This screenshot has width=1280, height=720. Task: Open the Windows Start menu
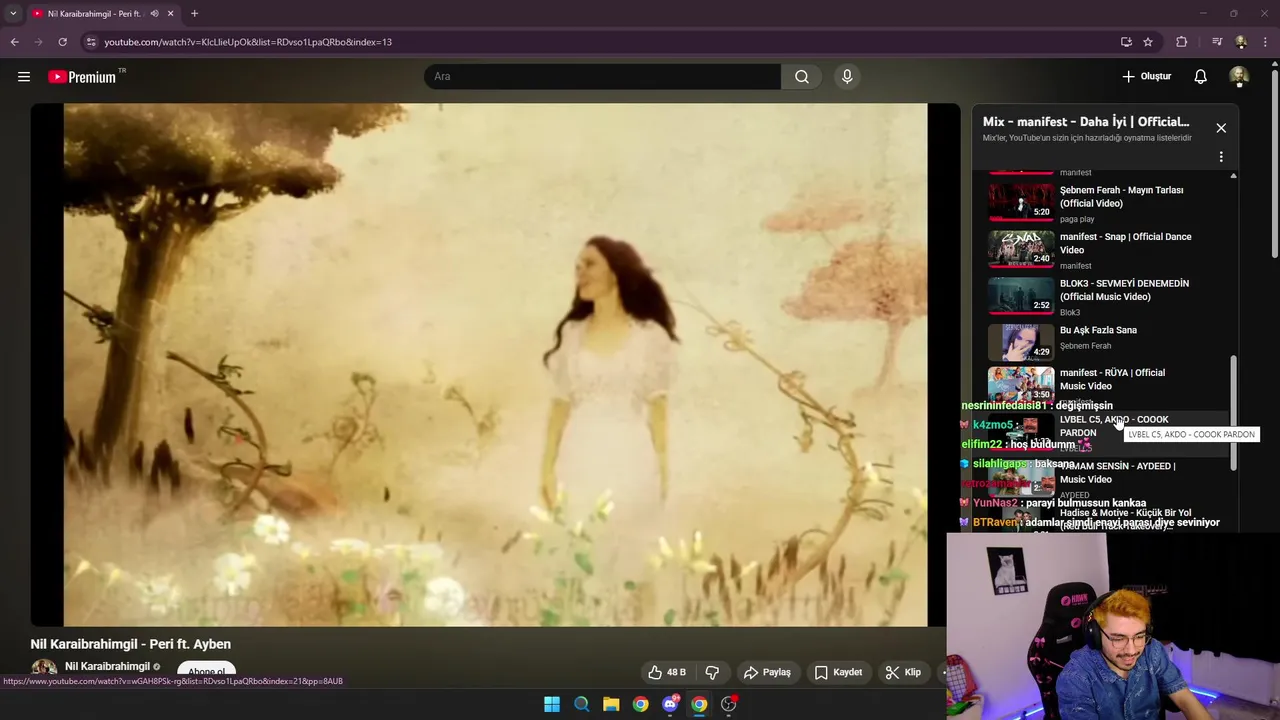(x=552, y=704)
